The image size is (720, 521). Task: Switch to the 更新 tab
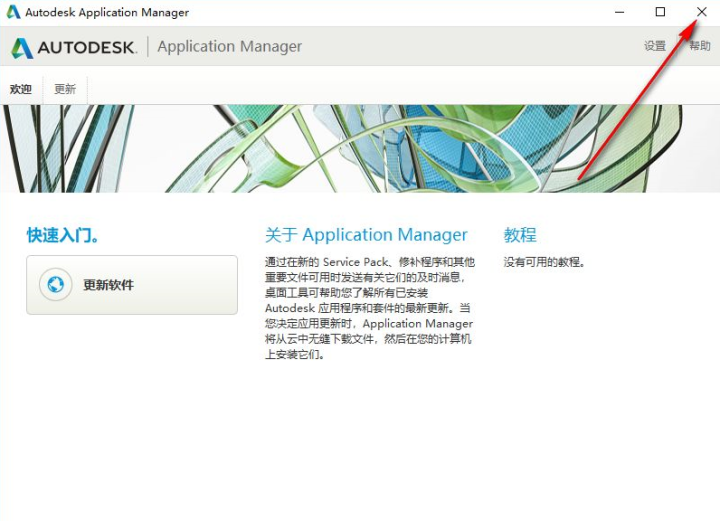65,89
